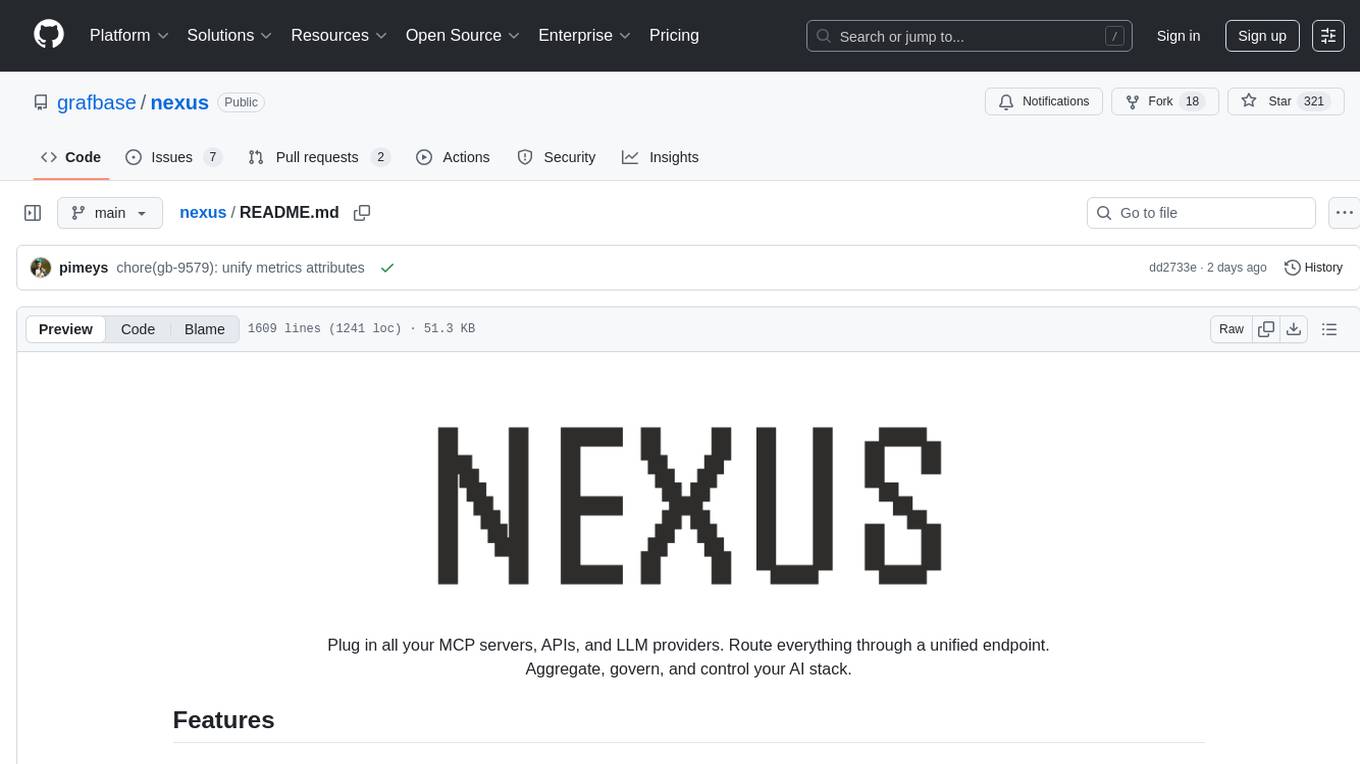
Task: View the file History
Action: [1313, 268]
